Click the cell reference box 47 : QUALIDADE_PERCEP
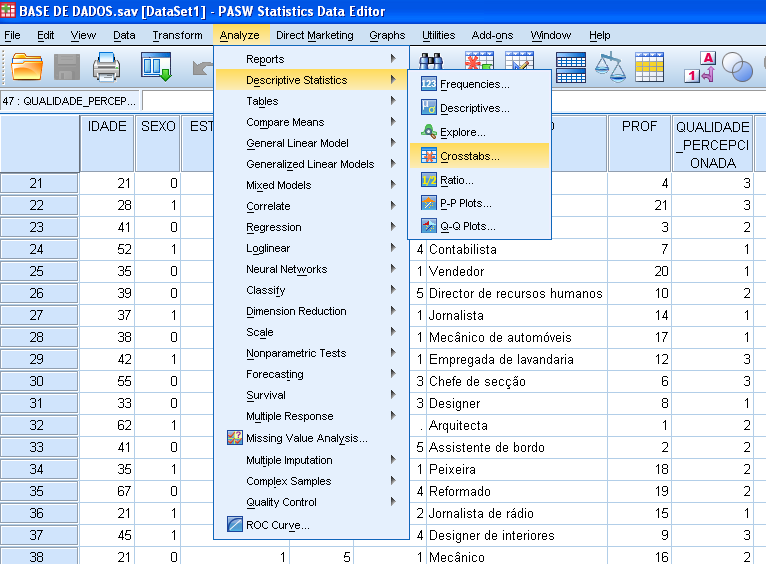 pyautogui.click(x=70, y=101)
